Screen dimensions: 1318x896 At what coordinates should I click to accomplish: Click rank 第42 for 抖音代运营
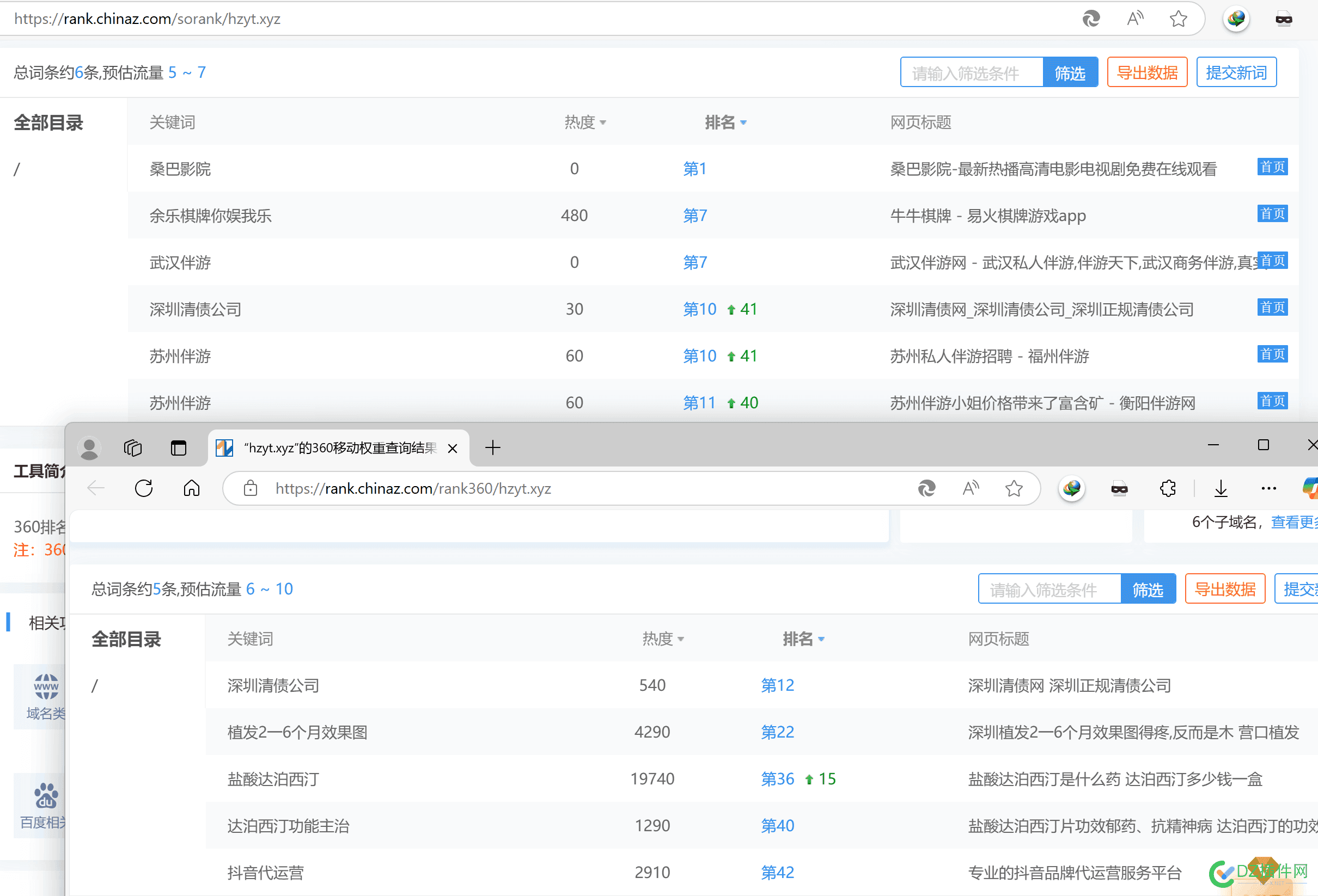point(777,873)
